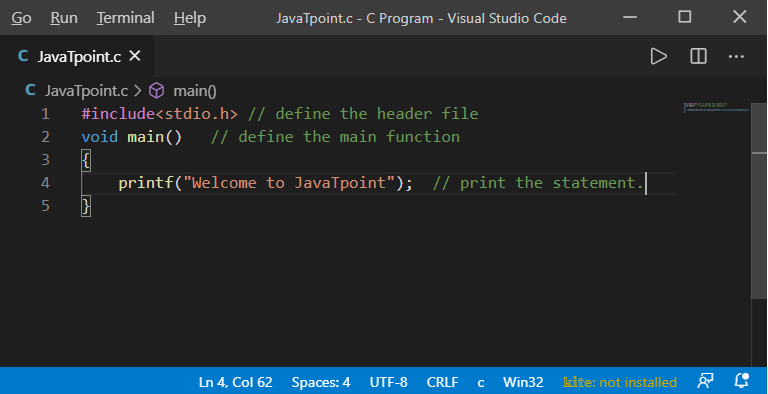Screen dimensions: 768x394
Task: Click line number 4 in the gutter
Action: point(46,183)
